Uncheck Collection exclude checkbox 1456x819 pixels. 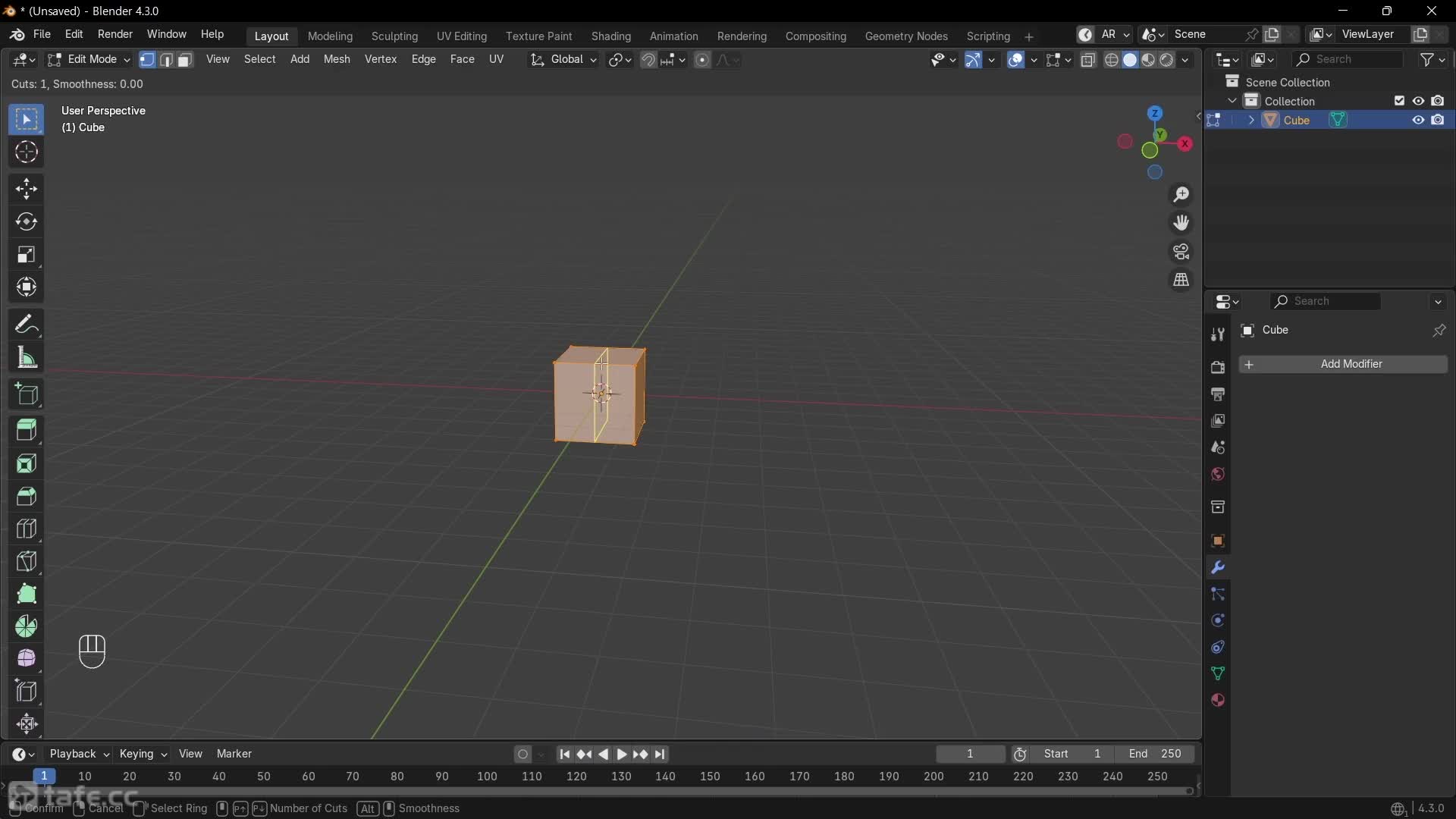(1399, 101)
